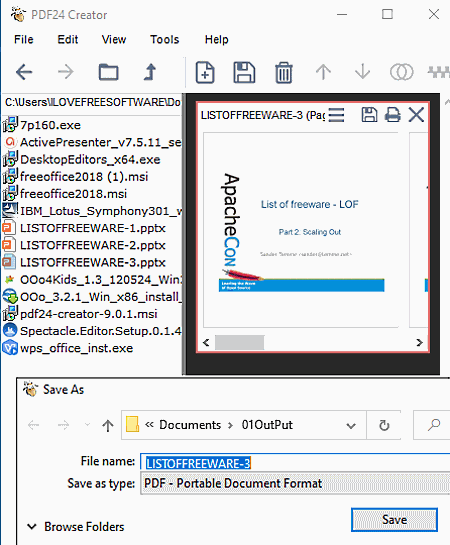Click Documents in the breadcrumb path
Image resolution: width=450 pixels, height=545 pixels.
(x=190, y=425)
